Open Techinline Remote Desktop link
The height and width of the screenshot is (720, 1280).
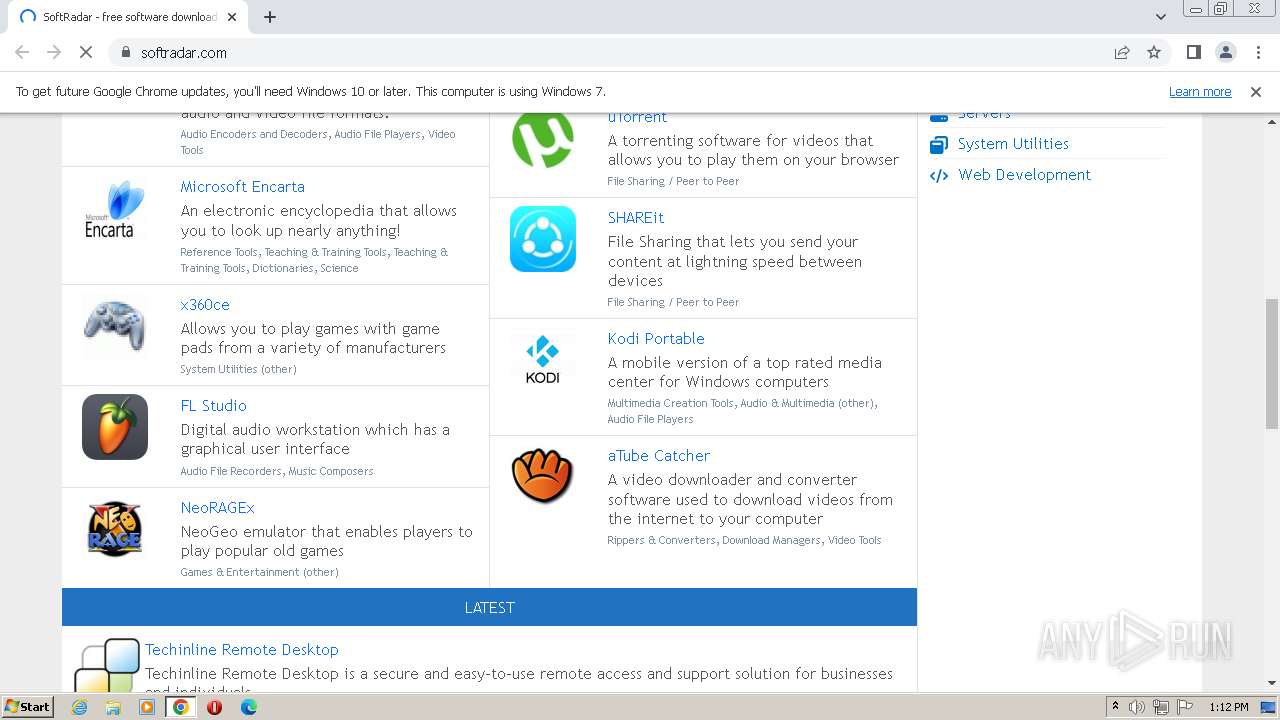click(242, 650)
